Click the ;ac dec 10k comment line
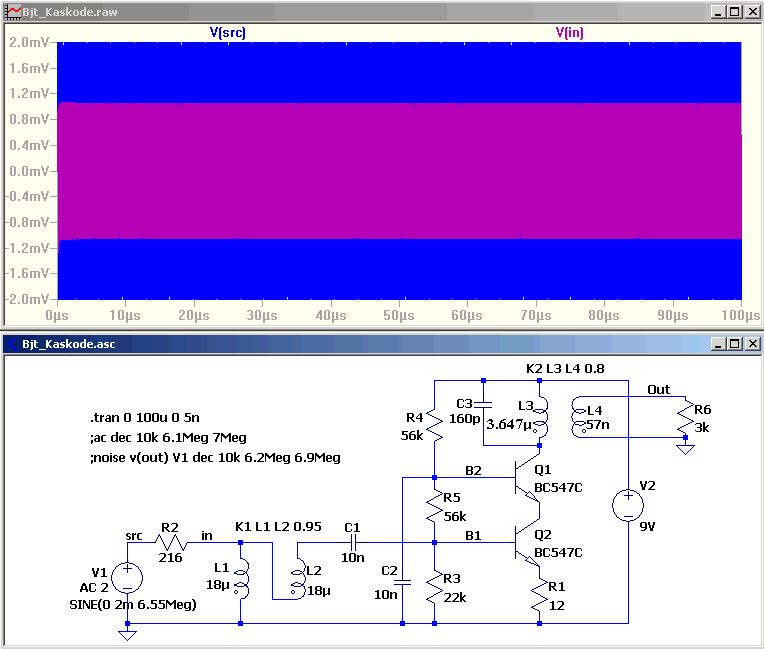764x649 pixels. (x=165, y=438)
